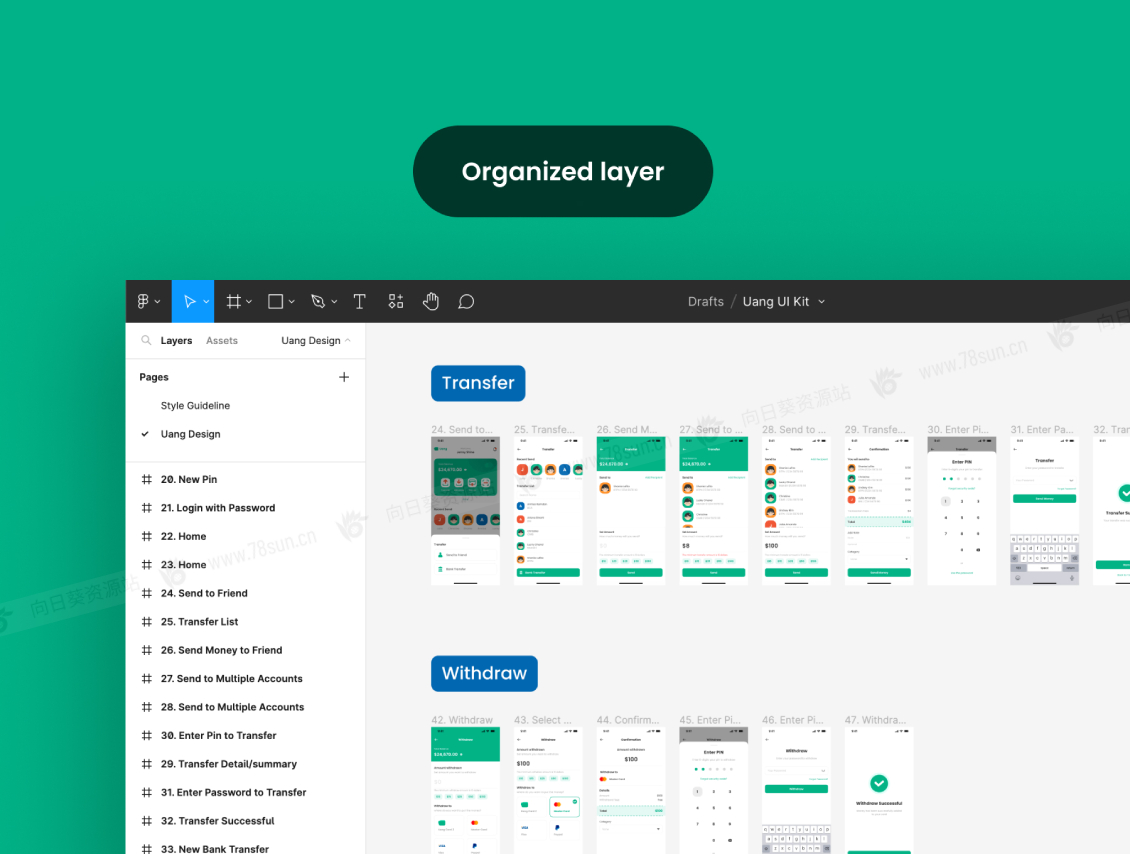This screenshot has height=854, width=1130.
Task: Collapse the Uang Design page list chevron
Action: point(348,340)
